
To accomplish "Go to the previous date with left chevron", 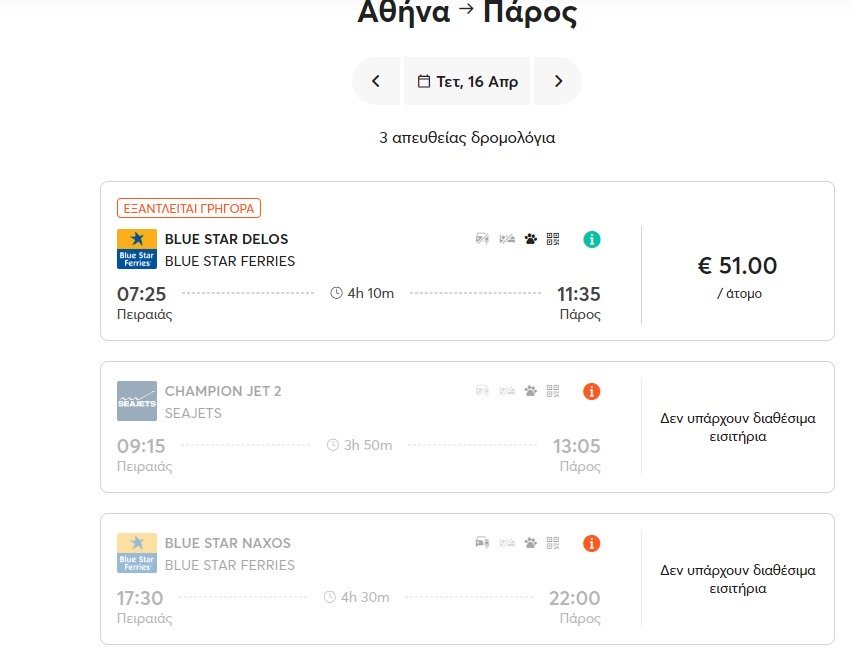I will [x=376, y=81].
